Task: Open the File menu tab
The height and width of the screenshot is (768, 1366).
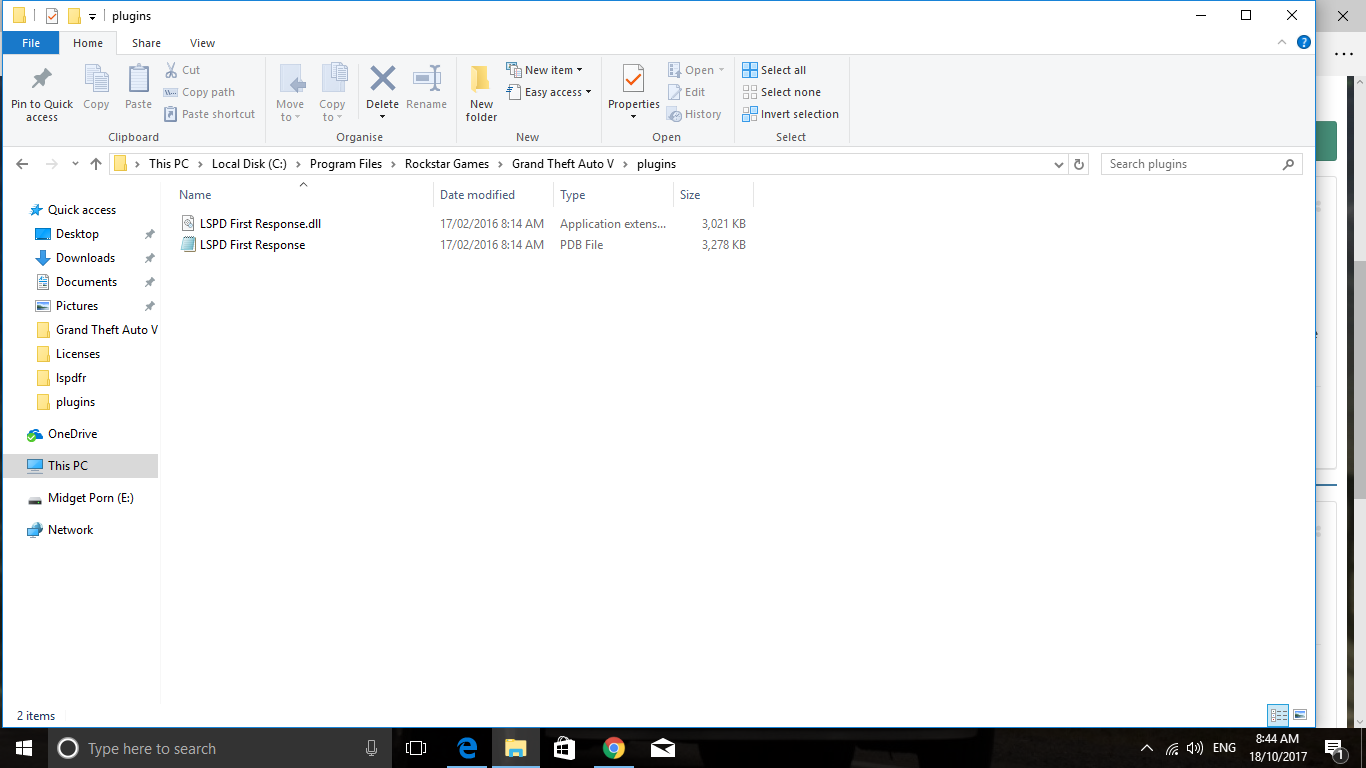Action: click(x=31, y=43)
